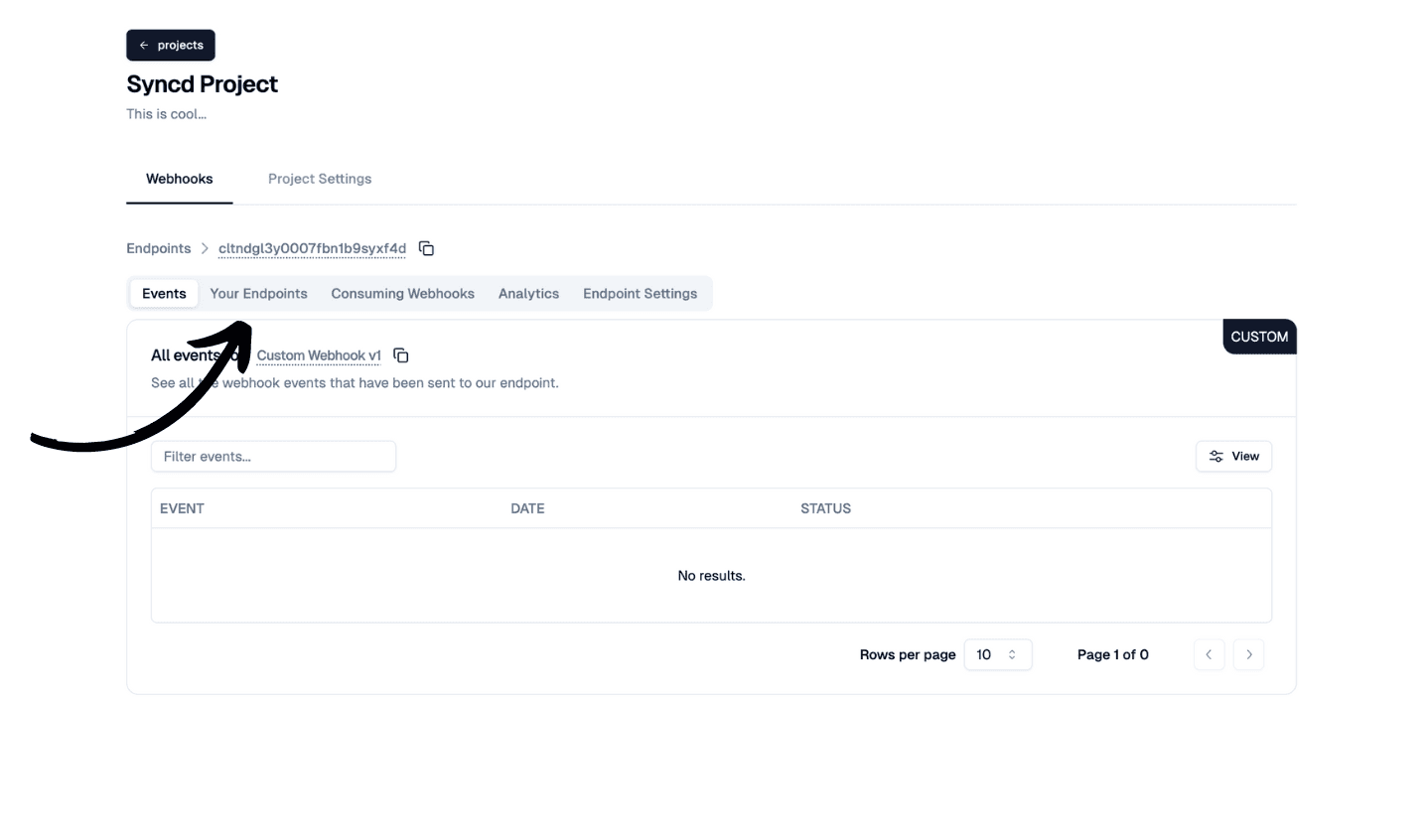Copy the endpoint ID cltndgl3y0007fbn1b9syxf4d

click(426, 248)
